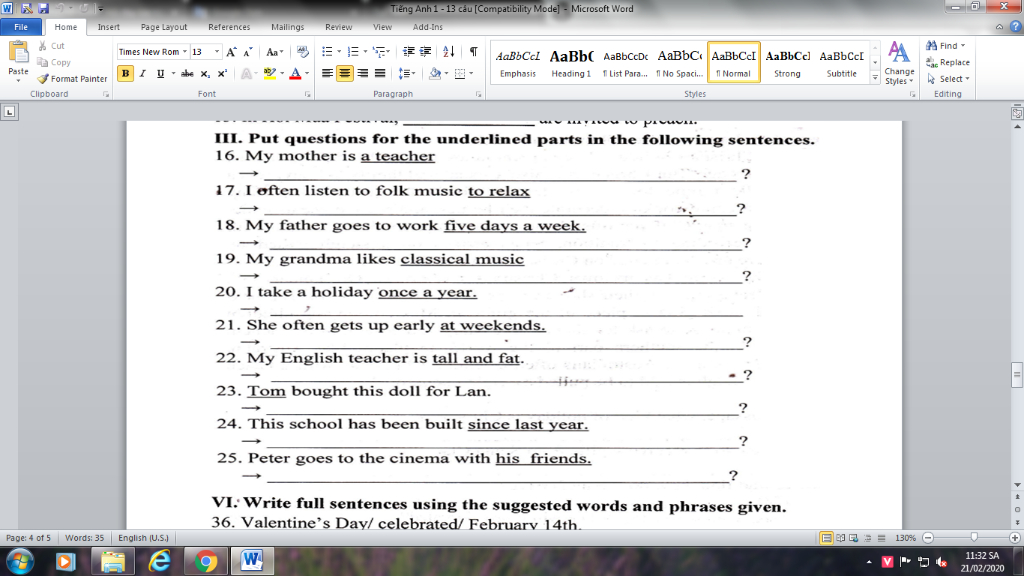Switch to the Insert tab
This screenshot has height=576, width=1024.
108,27
